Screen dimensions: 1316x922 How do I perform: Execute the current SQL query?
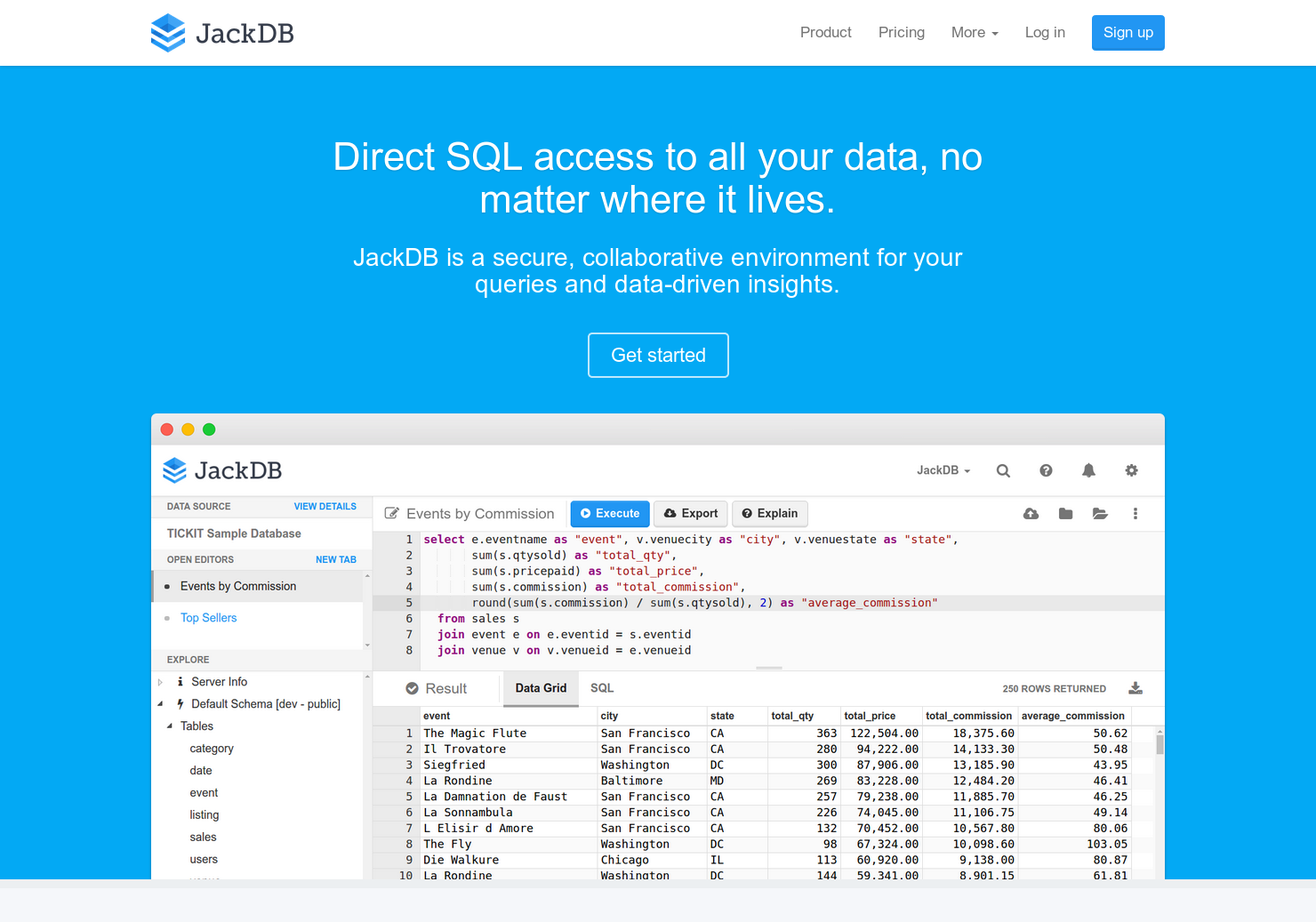click(609, 513)
